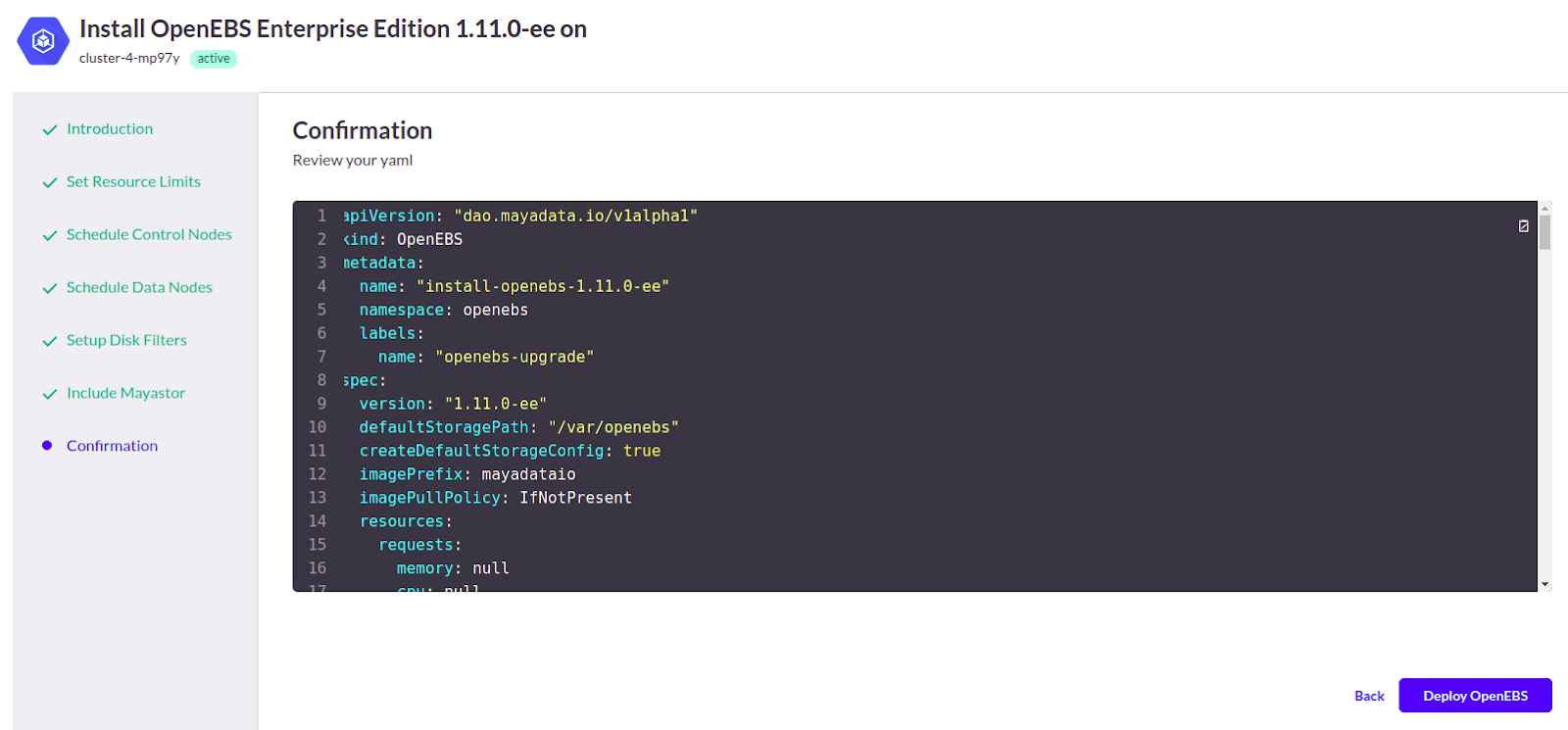
Task: Click the 'memory: null' line
Action: point(453,568)
